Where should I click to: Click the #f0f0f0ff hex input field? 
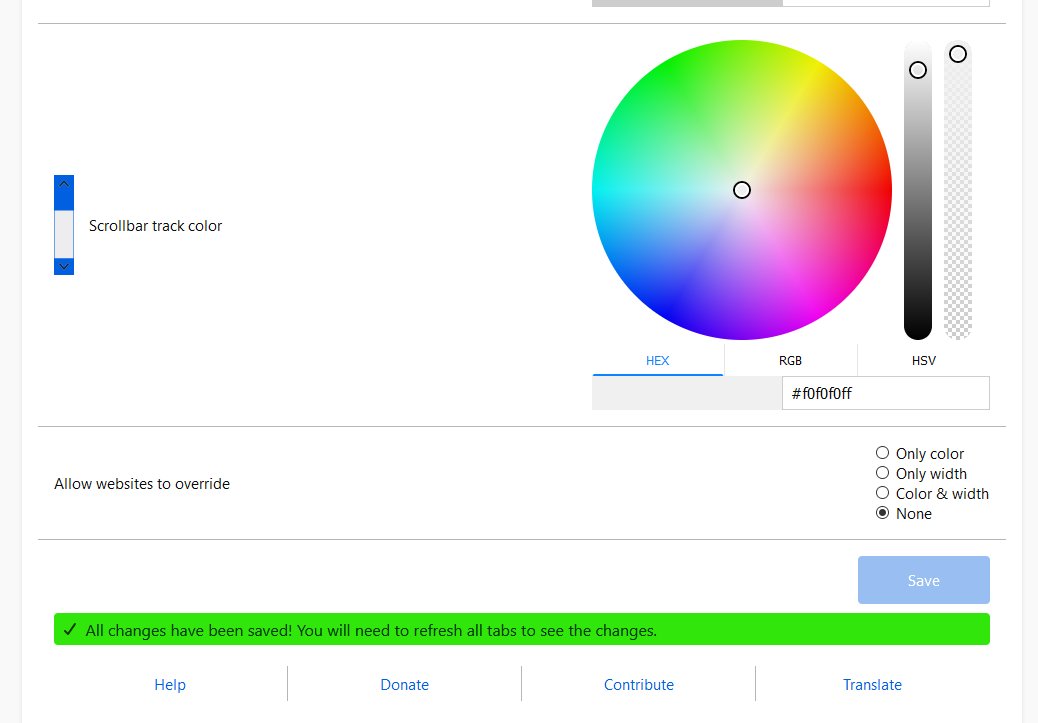coord(886,393)
